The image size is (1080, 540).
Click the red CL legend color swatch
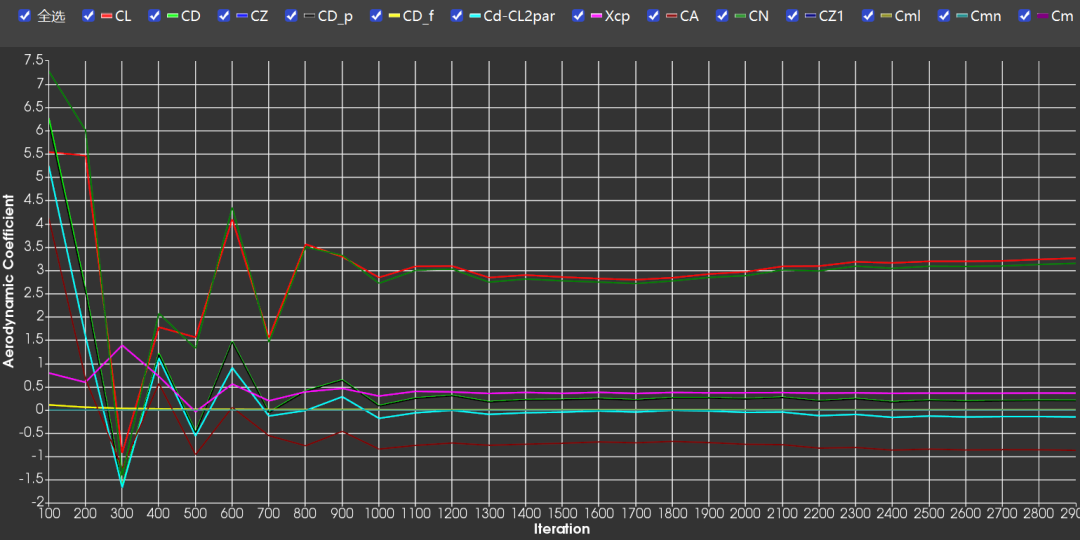tap(107, 16)
